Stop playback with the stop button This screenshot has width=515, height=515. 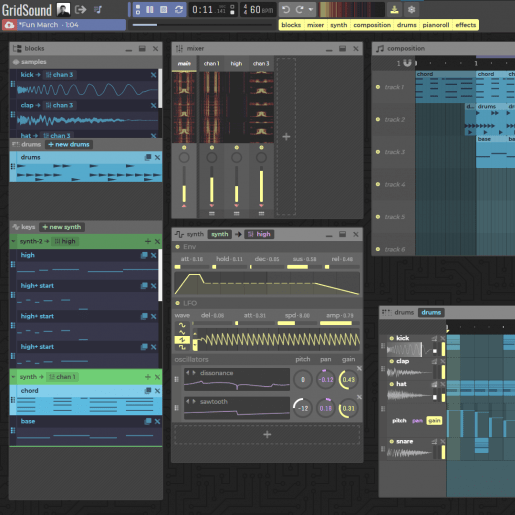pos(164,10)
